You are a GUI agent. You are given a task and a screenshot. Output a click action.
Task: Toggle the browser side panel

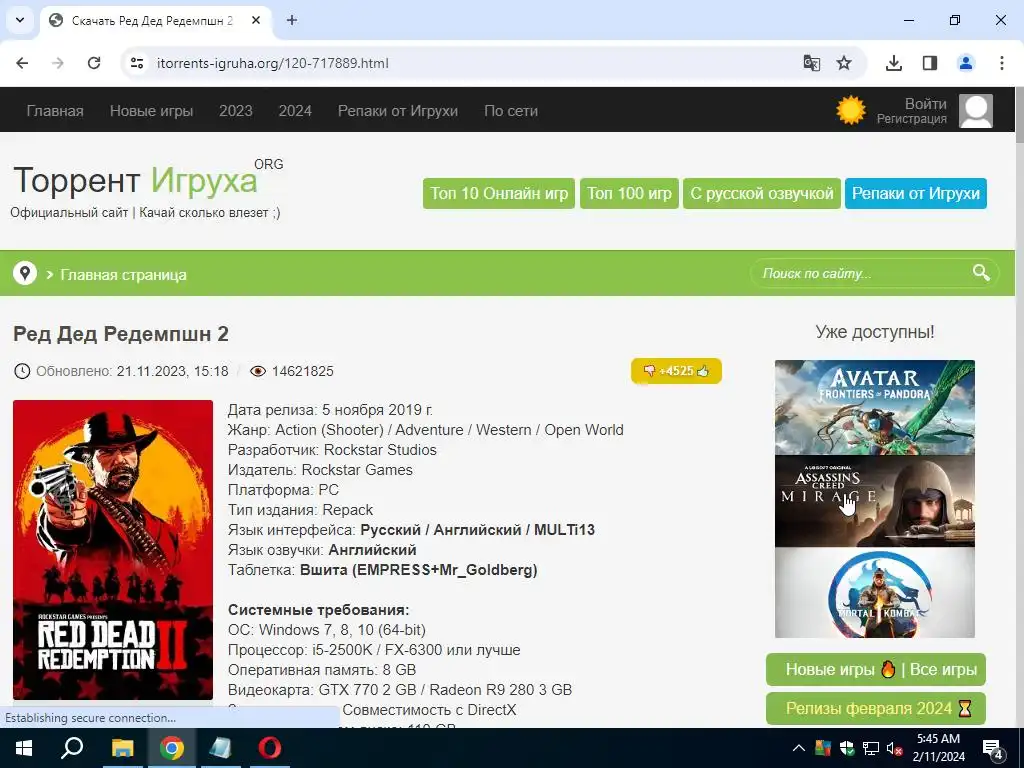[930, 63]
